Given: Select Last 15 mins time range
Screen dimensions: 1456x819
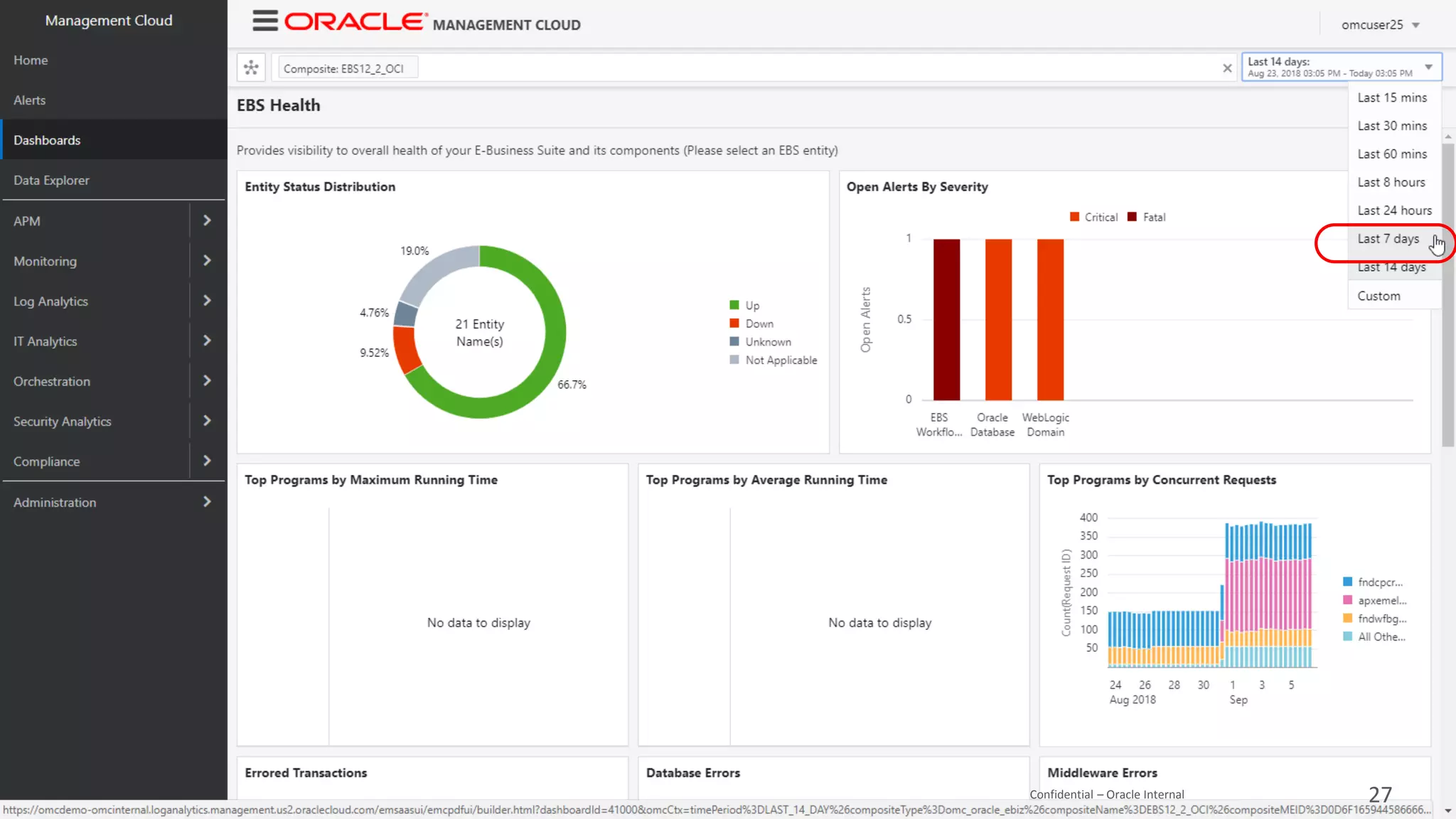Looking at the screenshot, I should pos(1392,97).
